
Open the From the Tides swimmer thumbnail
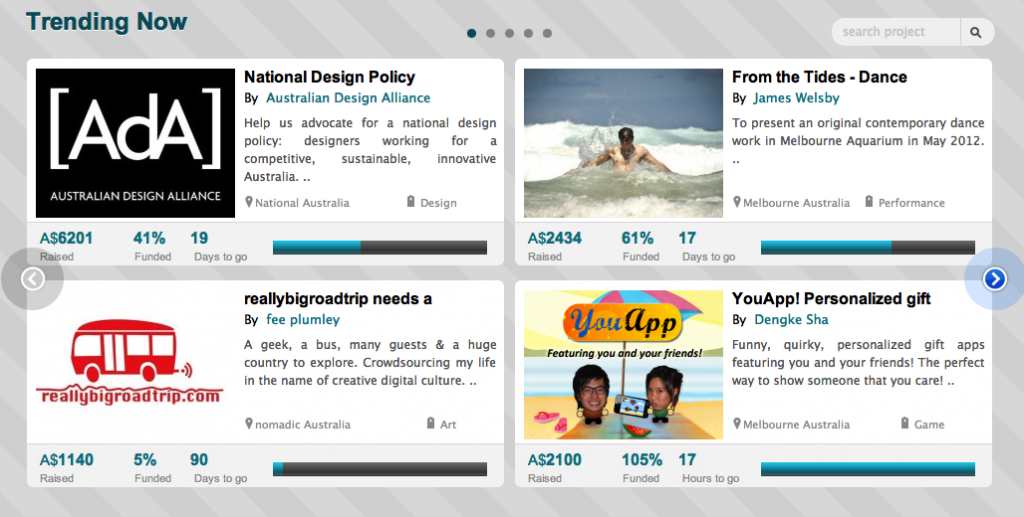pyautogui.click(x=623, y=143)
